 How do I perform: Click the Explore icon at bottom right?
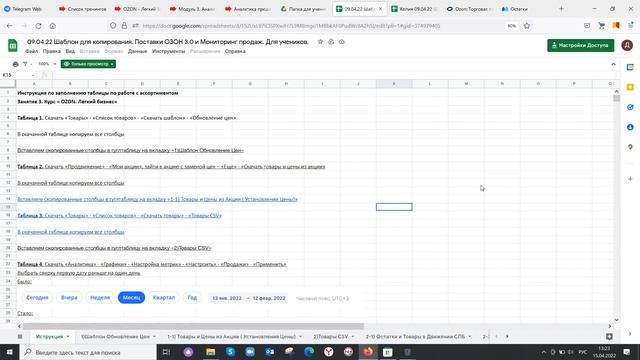click(609, 336)
